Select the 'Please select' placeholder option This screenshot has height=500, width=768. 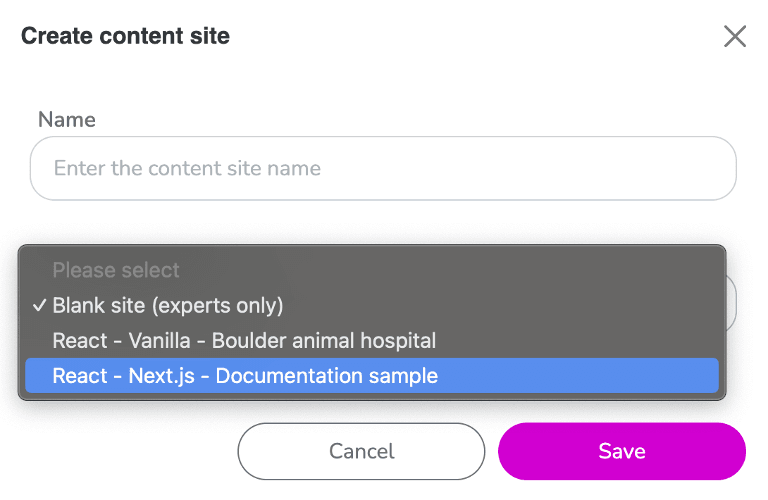[116, 270]
